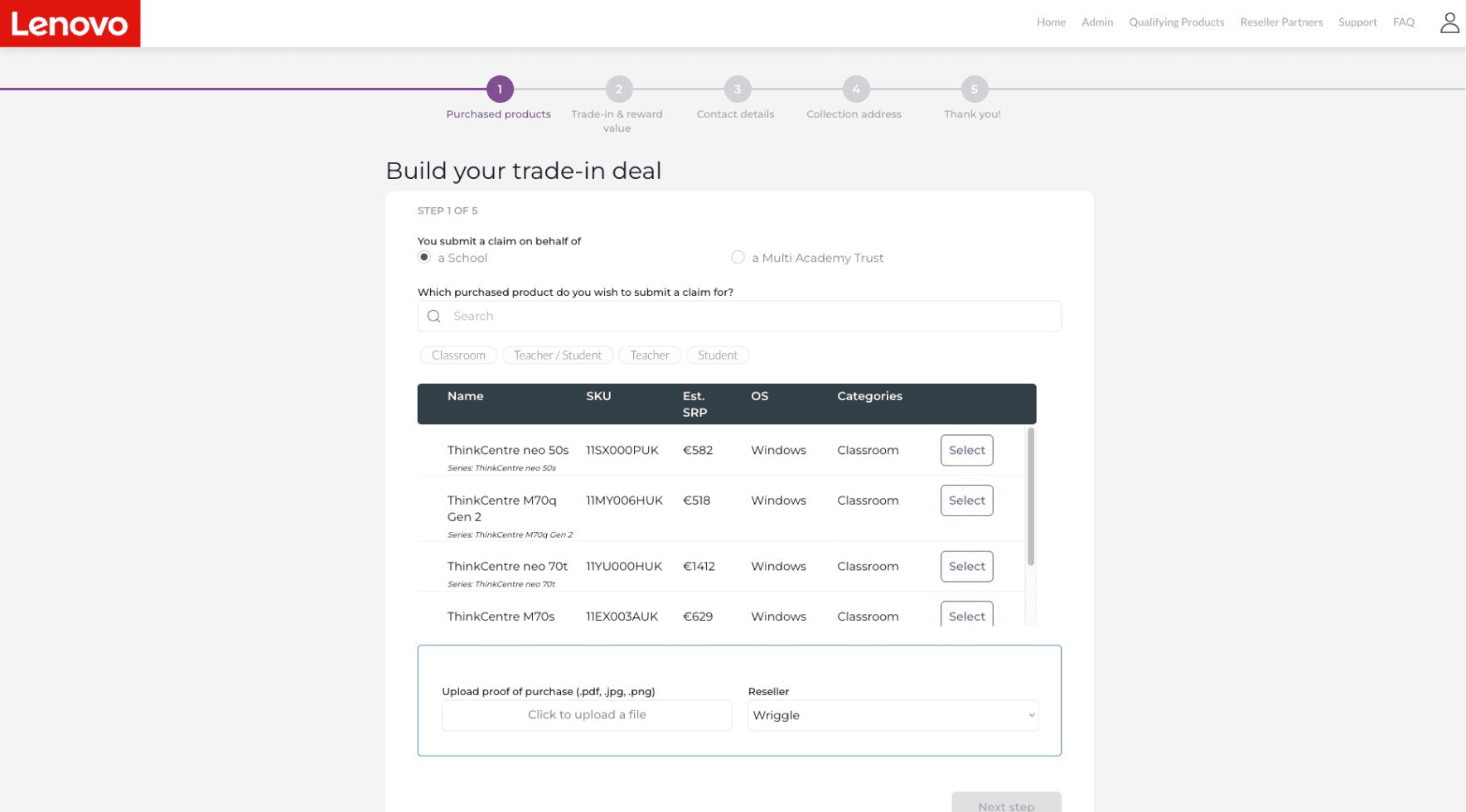Click the 'Thank you!' step label
The width and height of the screenshot is (1466, 812).
click(972, 114)
